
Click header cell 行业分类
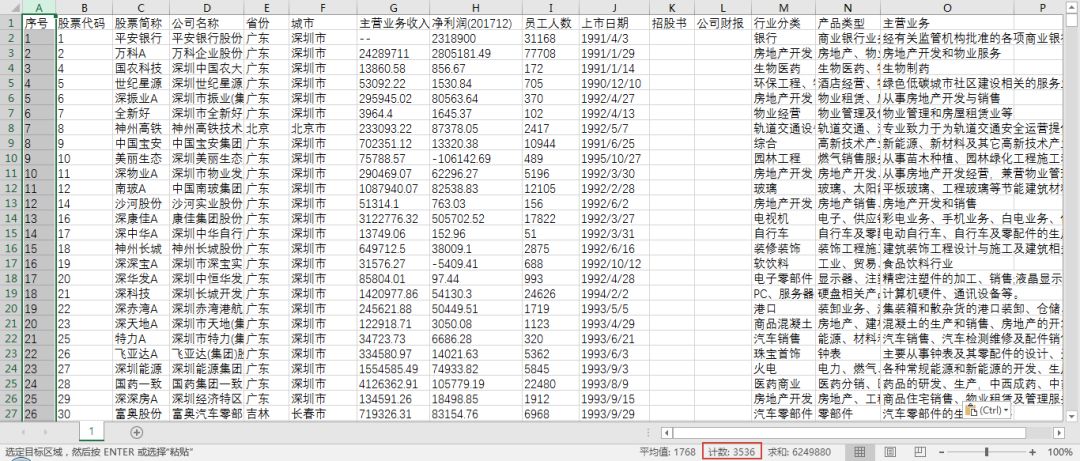point(784,23)
